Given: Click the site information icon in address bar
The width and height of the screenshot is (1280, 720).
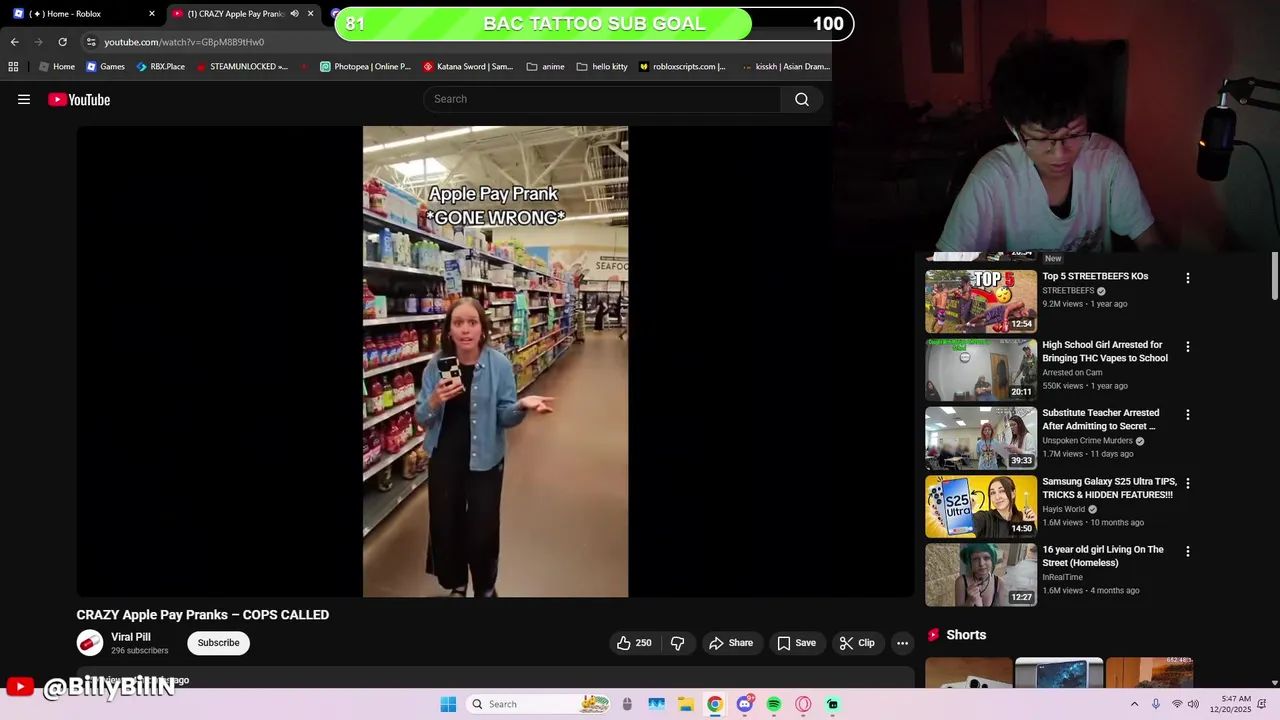Looking at the screenshot, I should (x=91, y=42).
